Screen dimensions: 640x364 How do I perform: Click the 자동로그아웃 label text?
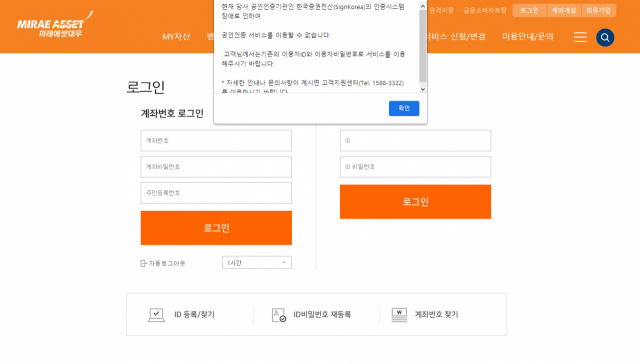pos(167,263)
